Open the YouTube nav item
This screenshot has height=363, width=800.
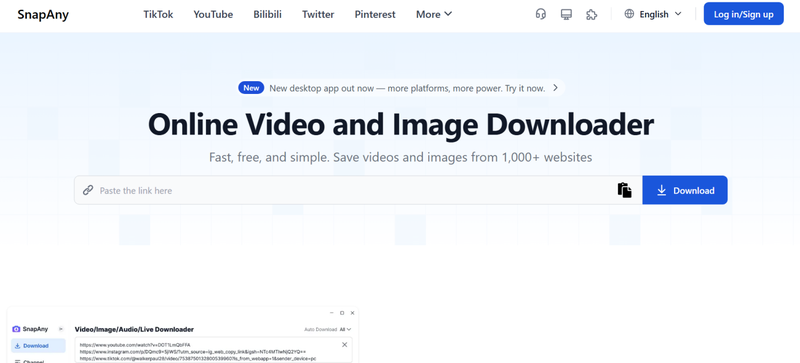tap(213, 14)
